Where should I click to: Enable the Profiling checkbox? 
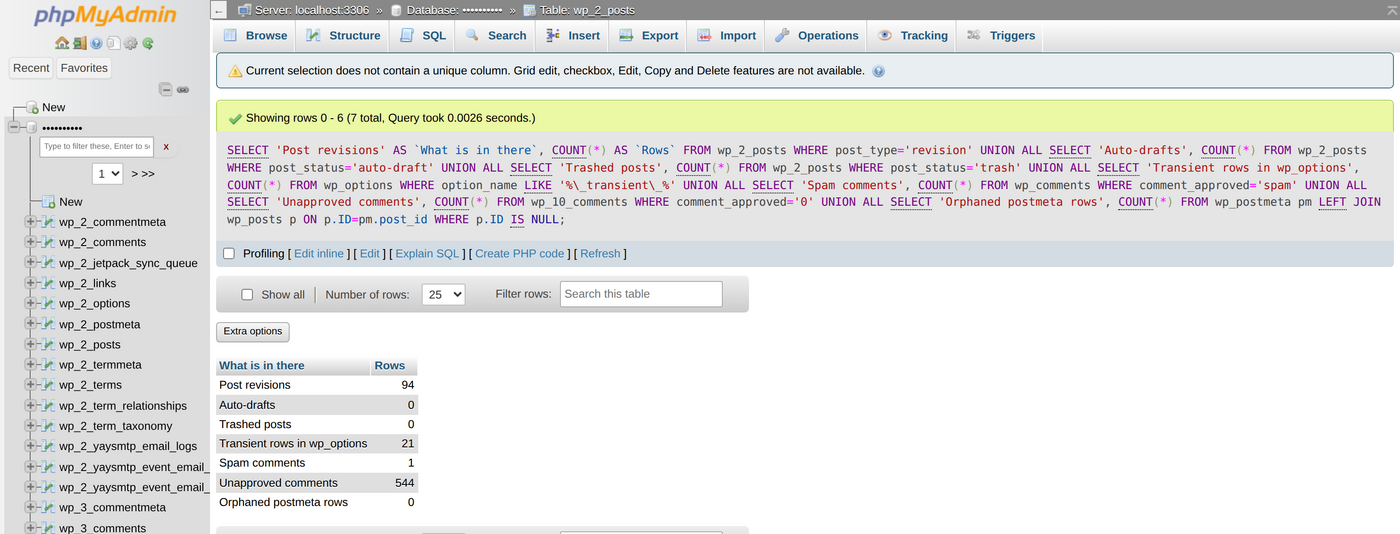point(229,253)
